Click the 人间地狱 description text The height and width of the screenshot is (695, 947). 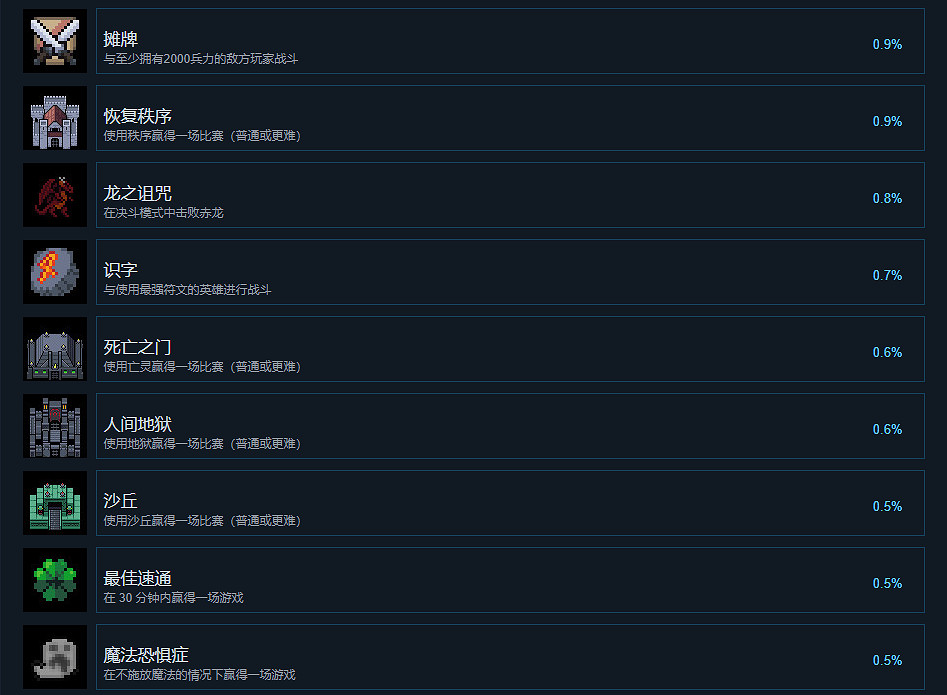[202, 444]
